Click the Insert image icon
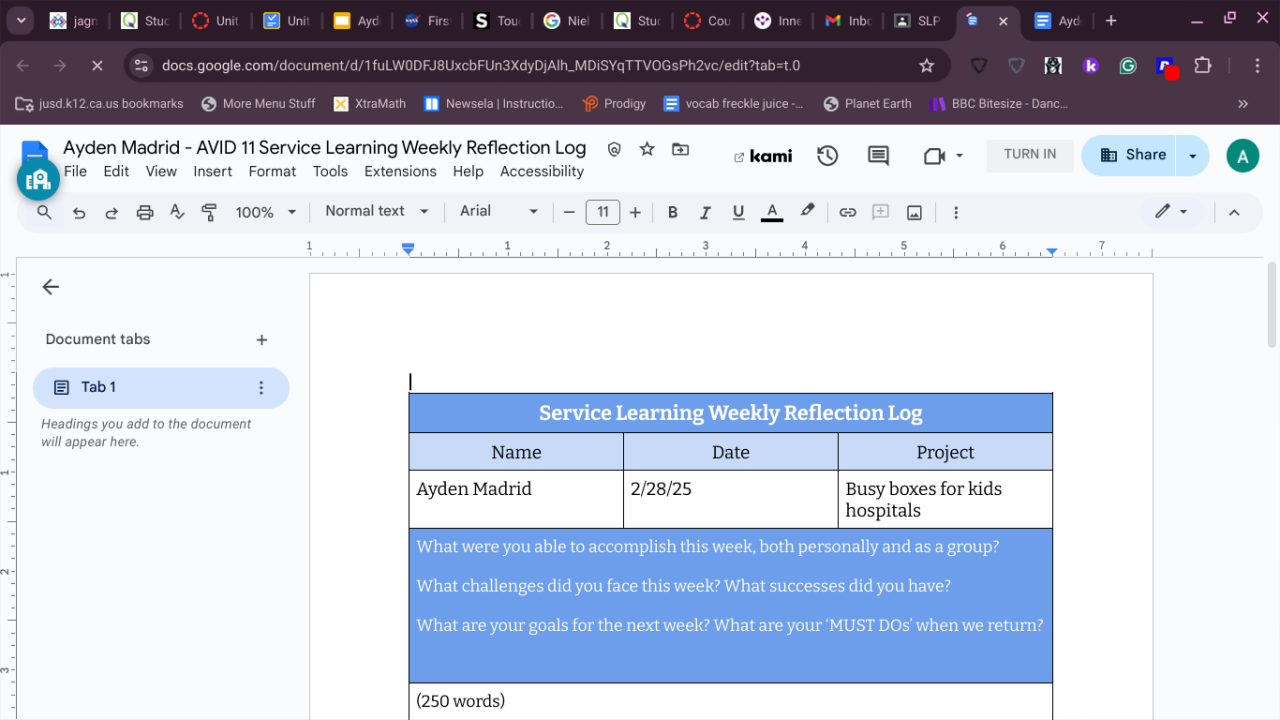 coord(914,212)
